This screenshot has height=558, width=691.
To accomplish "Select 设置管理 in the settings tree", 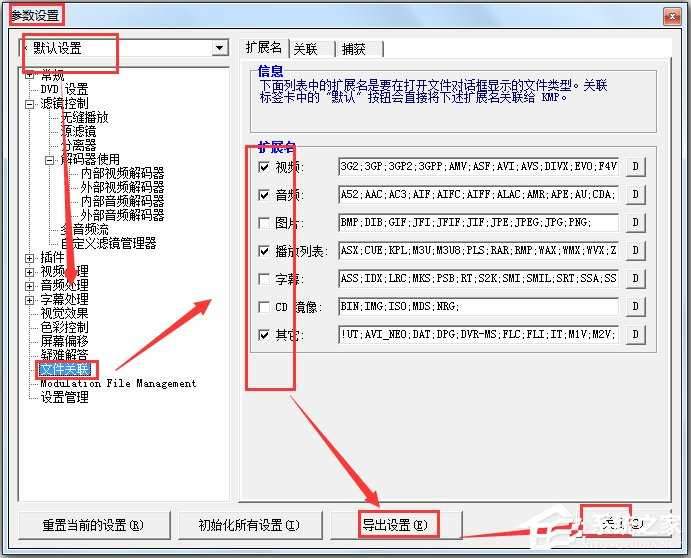I will pyautogui.click(x=64, y=397).
